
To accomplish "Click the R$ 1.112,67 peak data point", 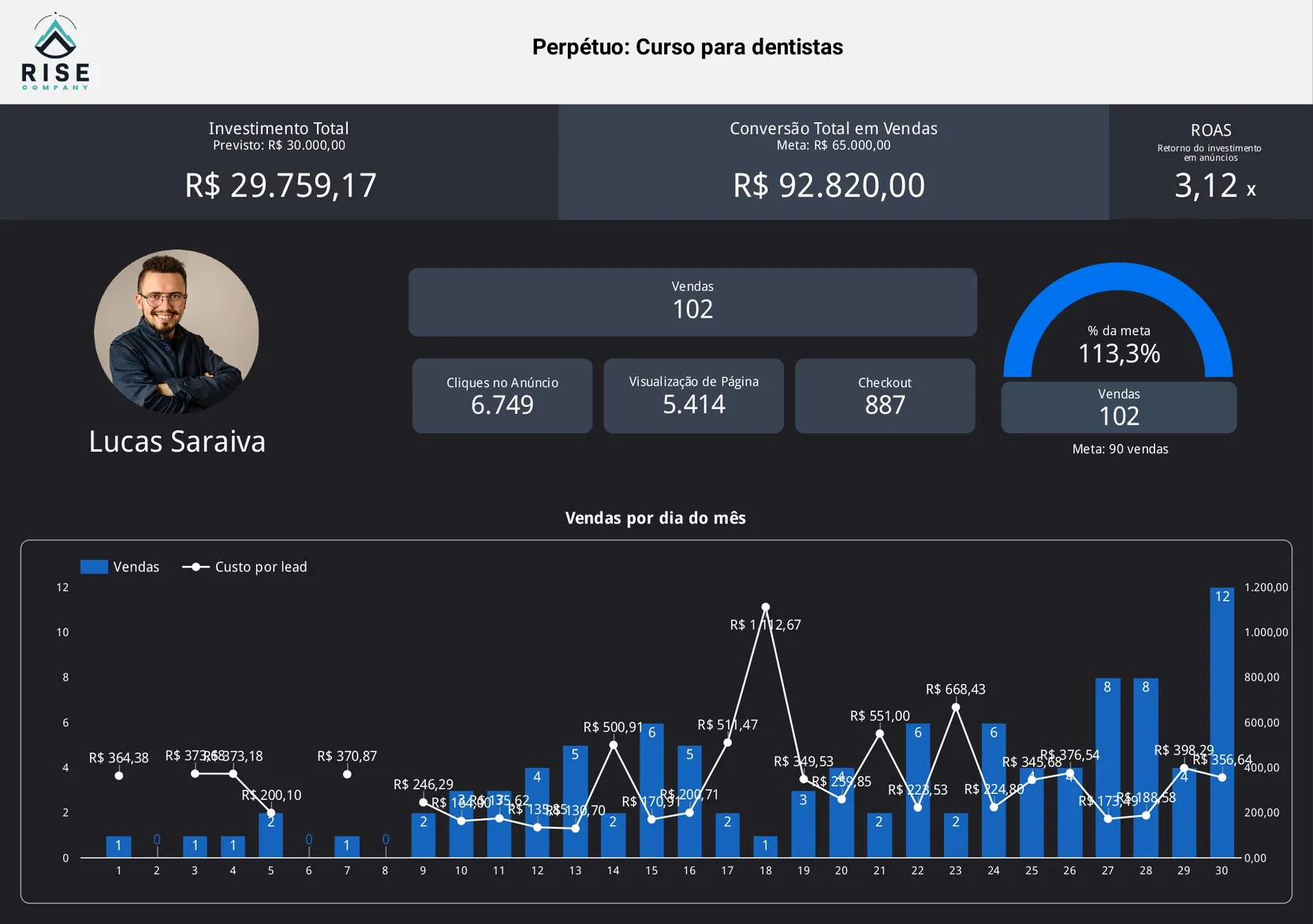I will [x=765, y=607].
